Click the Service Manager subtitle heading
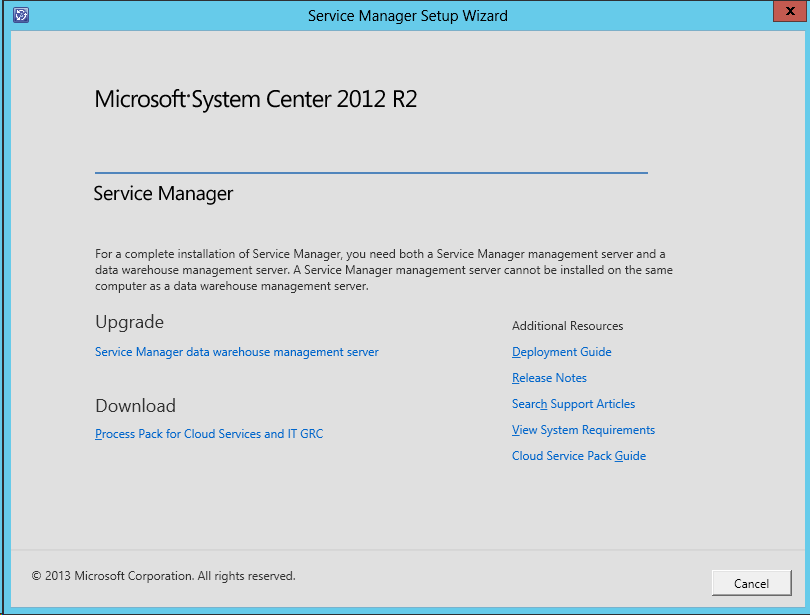The height and width of the screenshot is (615, 810). 163,193
